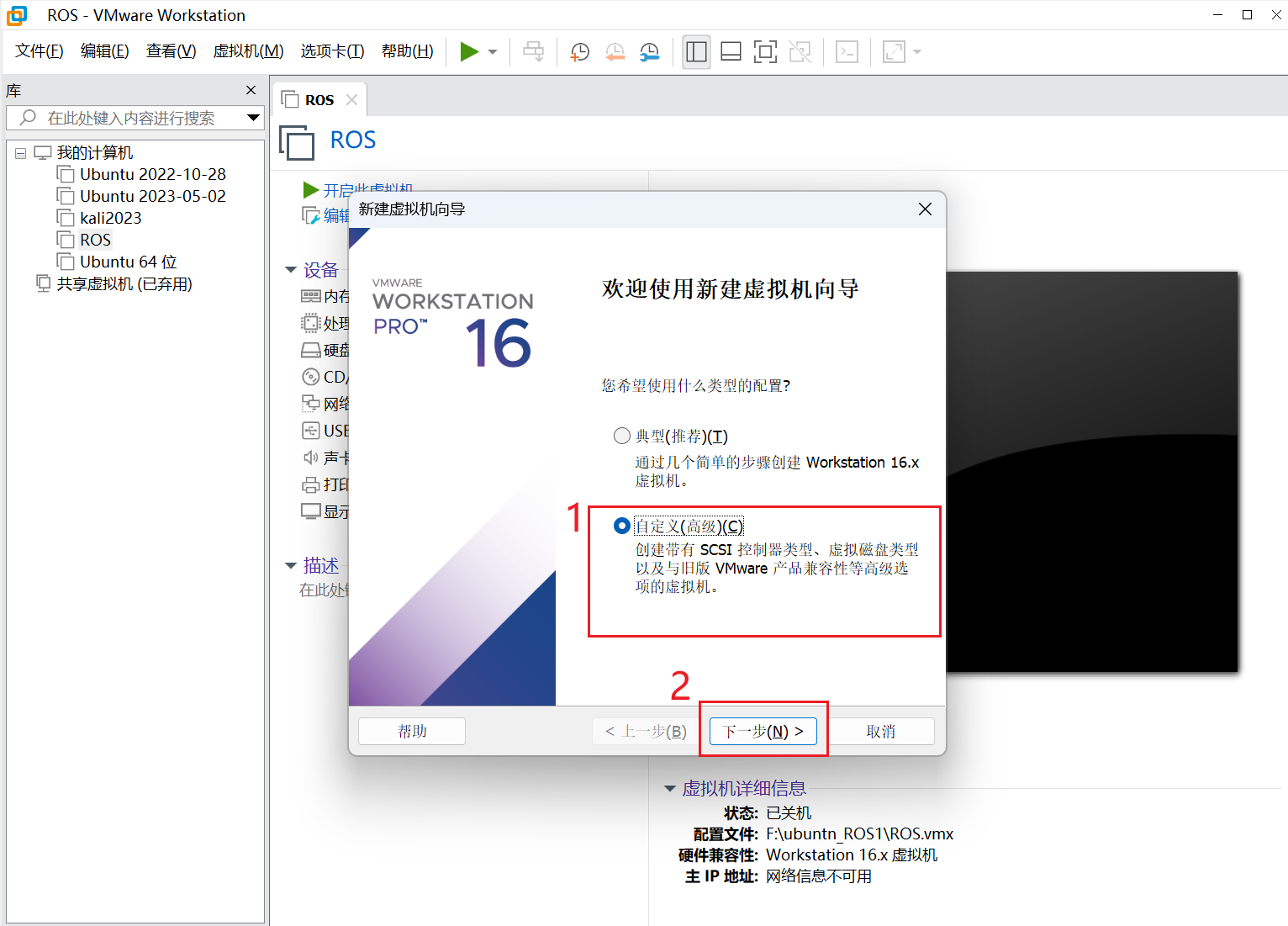Select 自定义(高级)(C) radio button
The image size is (1288, 926).
[x=622, y=526]
